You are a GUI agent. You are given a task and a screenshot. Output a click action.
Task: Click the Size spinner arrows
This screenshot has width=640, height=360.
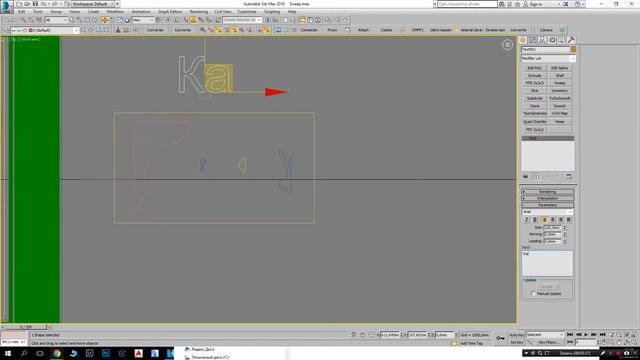[564, 227]
